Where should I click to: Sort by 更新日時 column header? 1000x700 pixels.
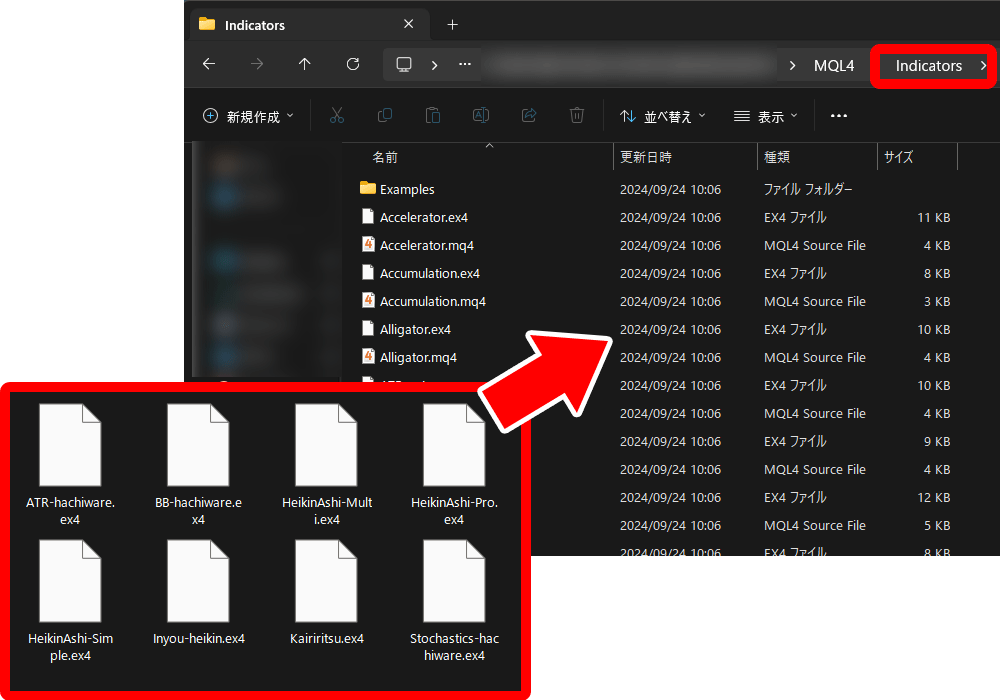[646, 157]
